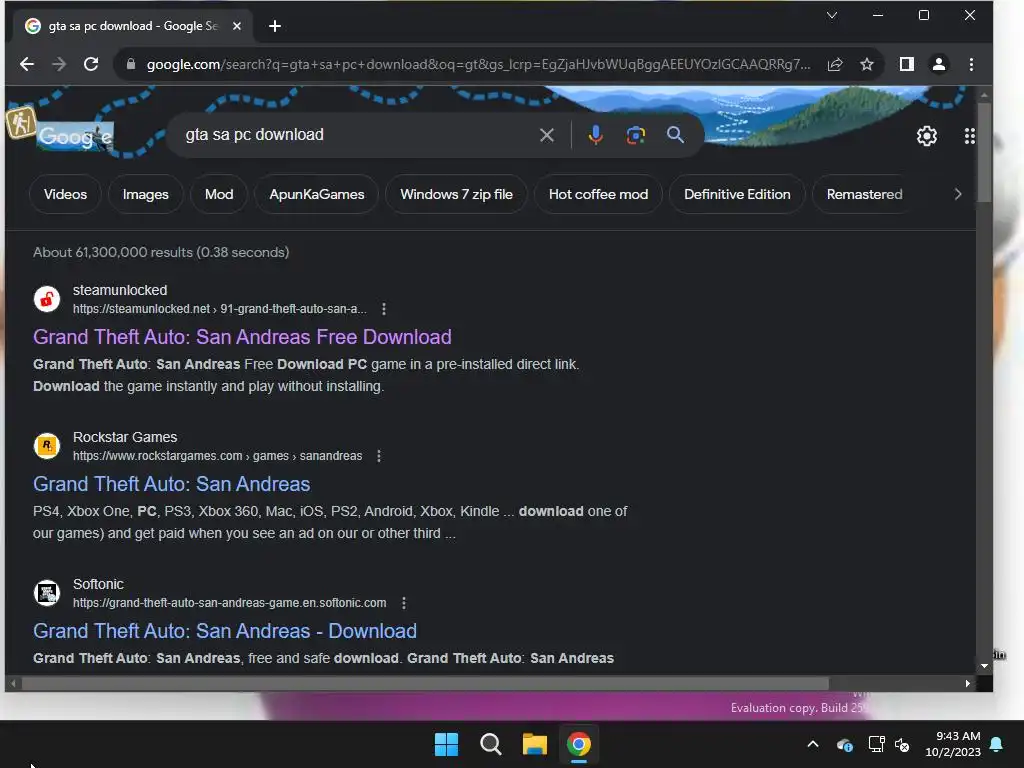Clear the search box text
1024x768 pixels.
547,135
